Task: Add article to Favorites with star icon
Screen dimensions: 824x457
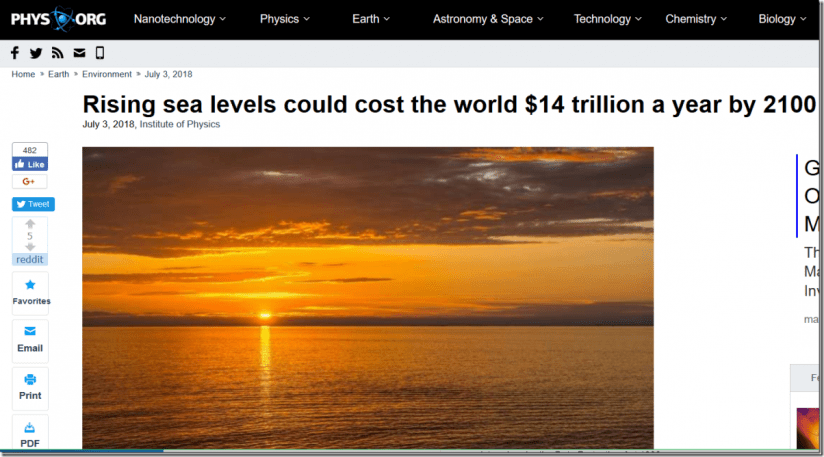Action: (30, 291)
